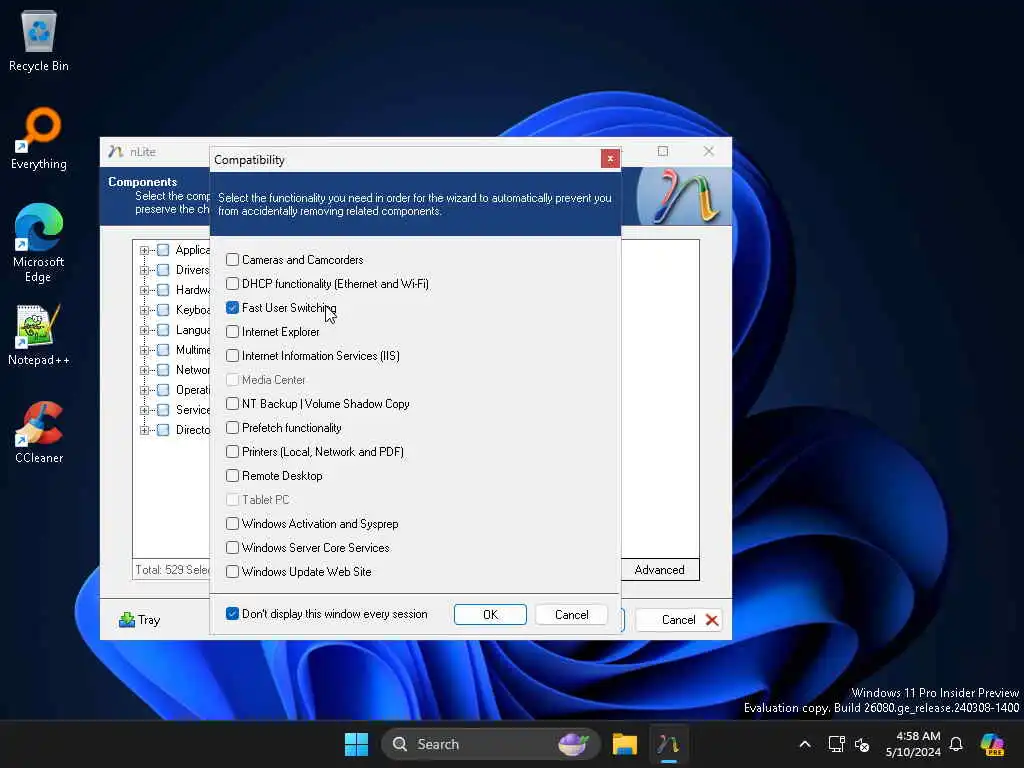The width and height of the screenshot is (1024, 768).
Task: Launch Microsoft Edge from the desktop
Action: (39, 243)
